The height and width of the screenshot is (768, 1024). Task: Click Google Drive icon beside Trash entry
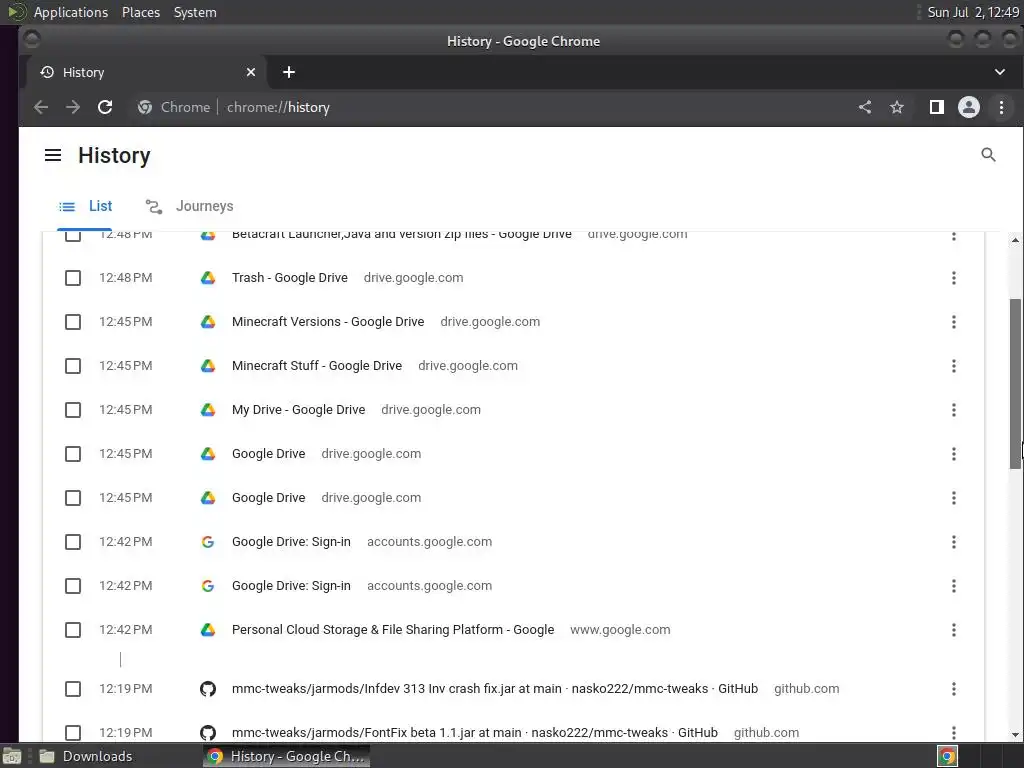click(x=208, y=278)
